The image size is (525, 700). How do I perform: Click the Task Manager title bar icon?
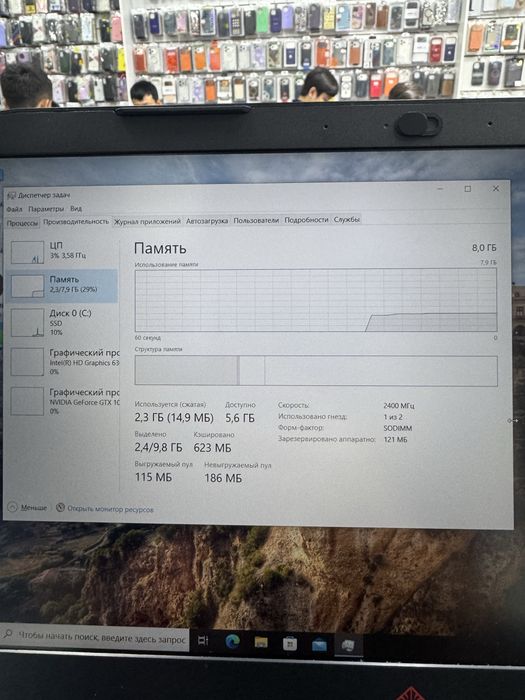point(11,196)
